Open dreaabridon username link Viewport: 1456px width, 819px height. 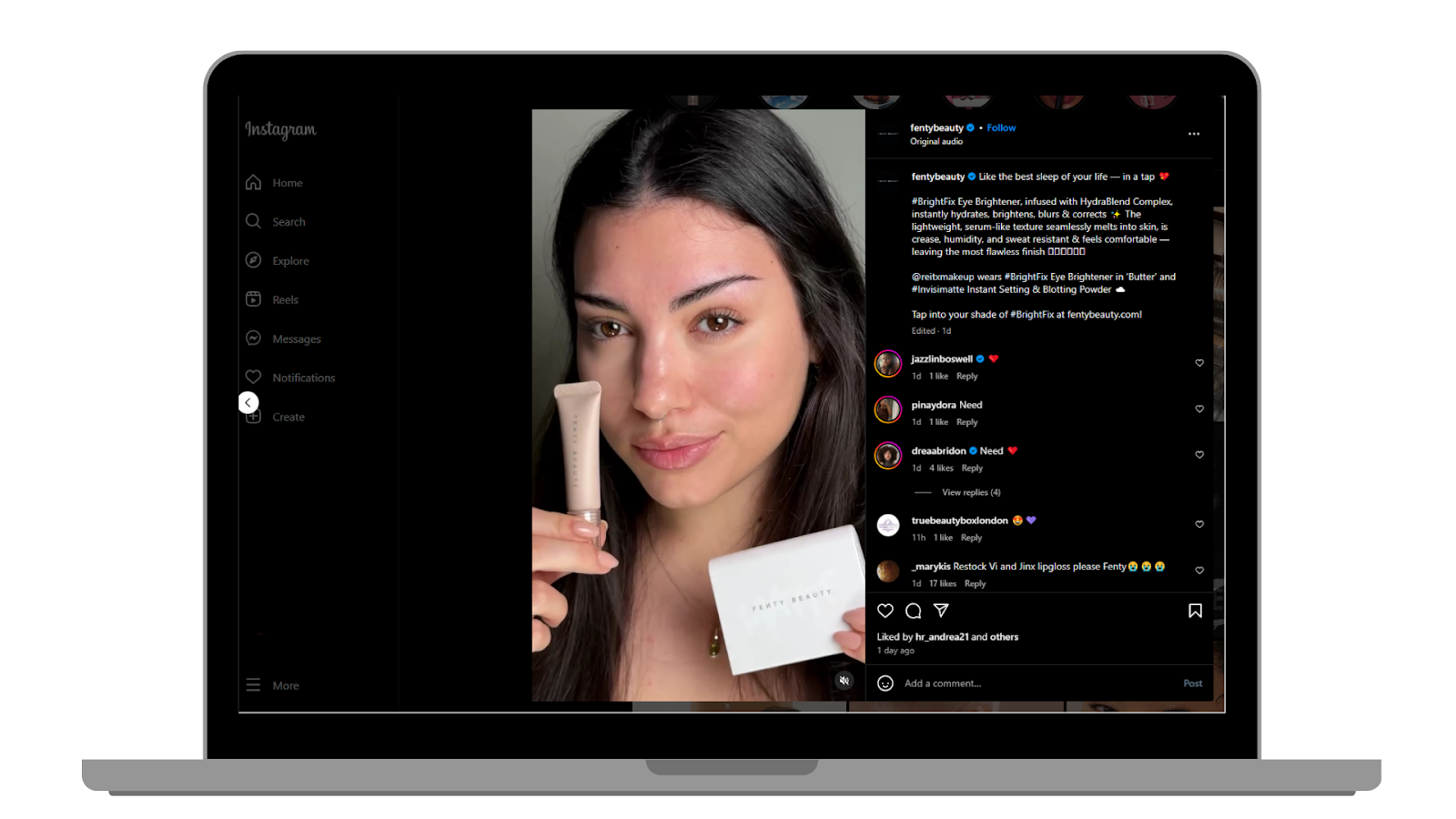[x=939, y=451]
